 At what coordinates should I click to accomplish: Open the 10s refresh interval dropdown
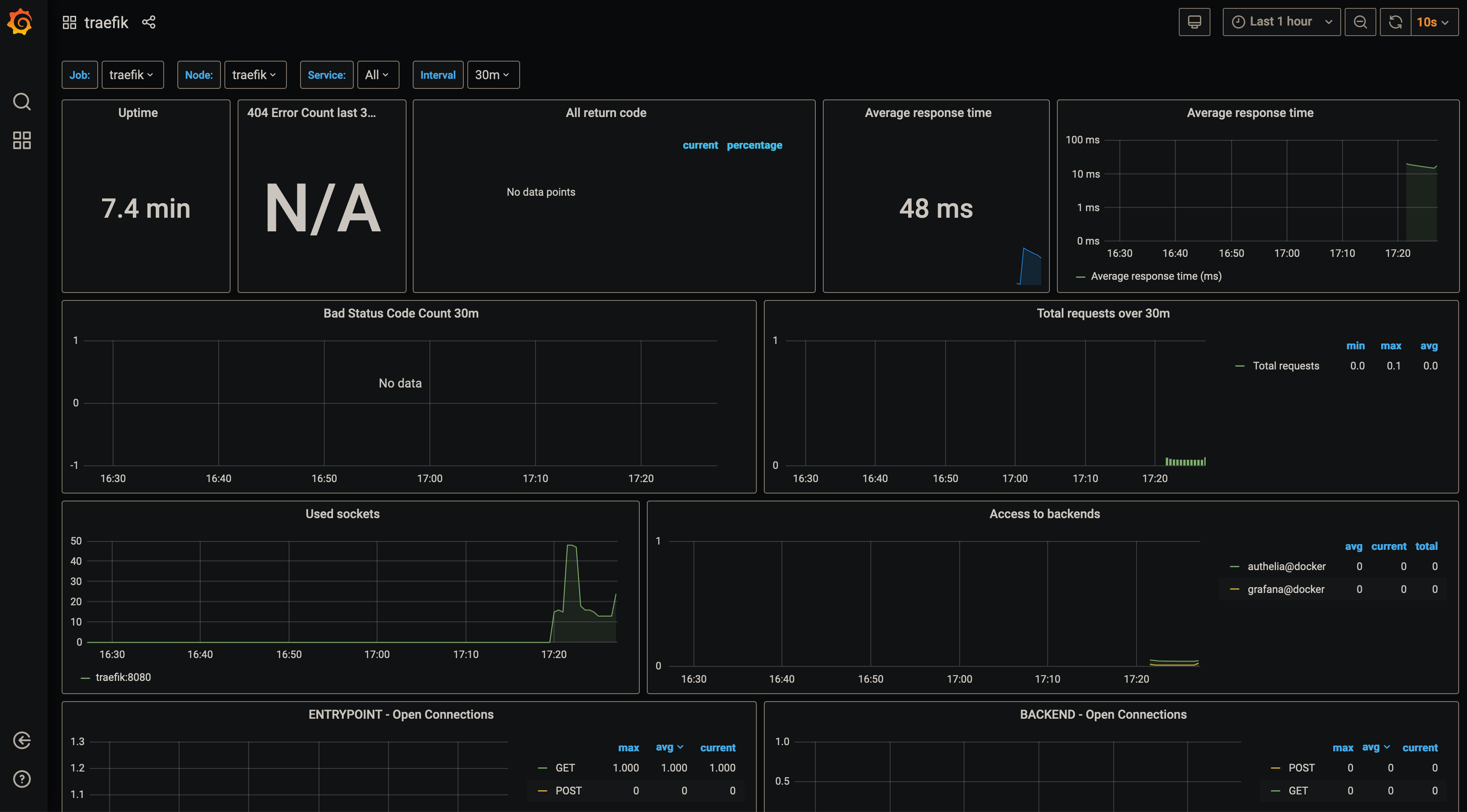(x=1434, y=22)
